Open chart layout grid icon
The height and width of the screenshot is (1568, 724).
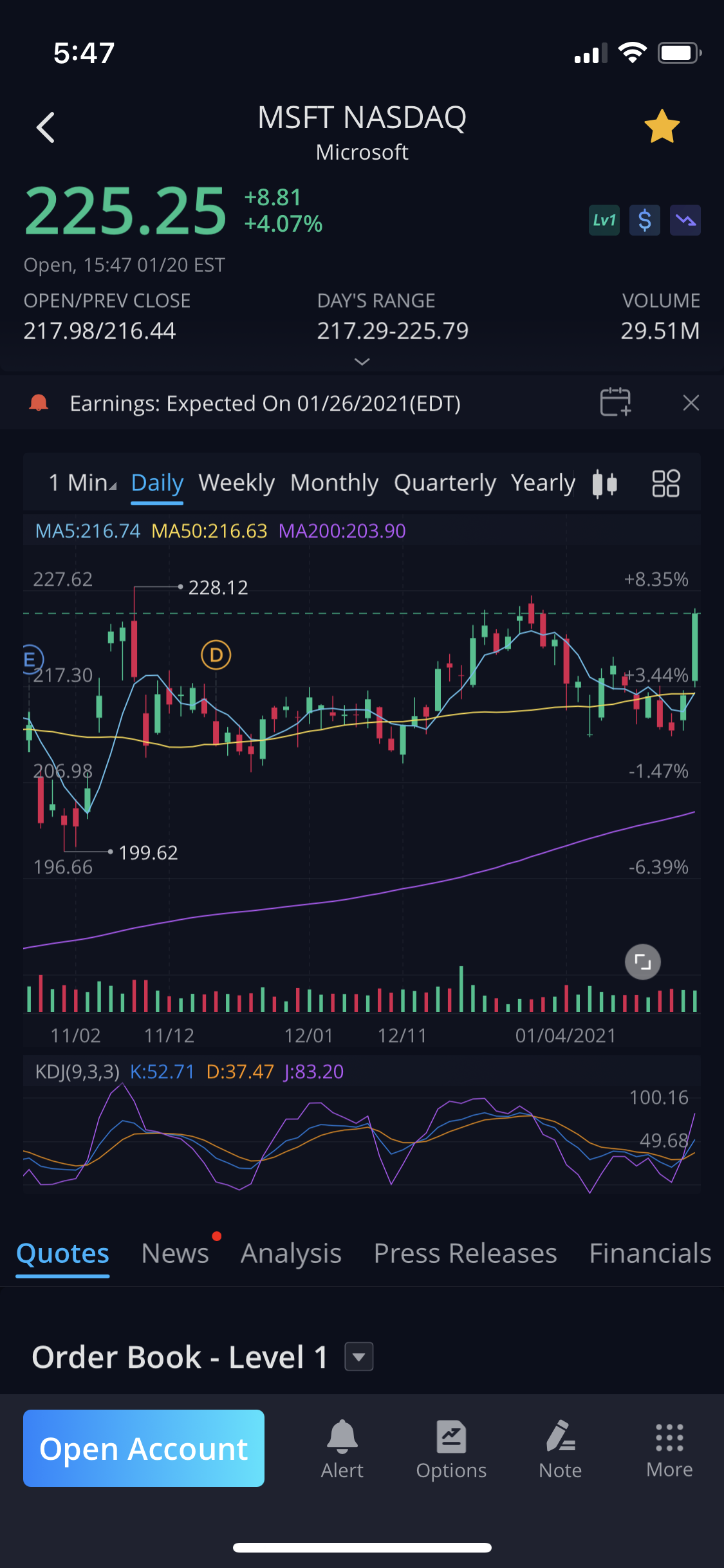[x=665, y=483]
